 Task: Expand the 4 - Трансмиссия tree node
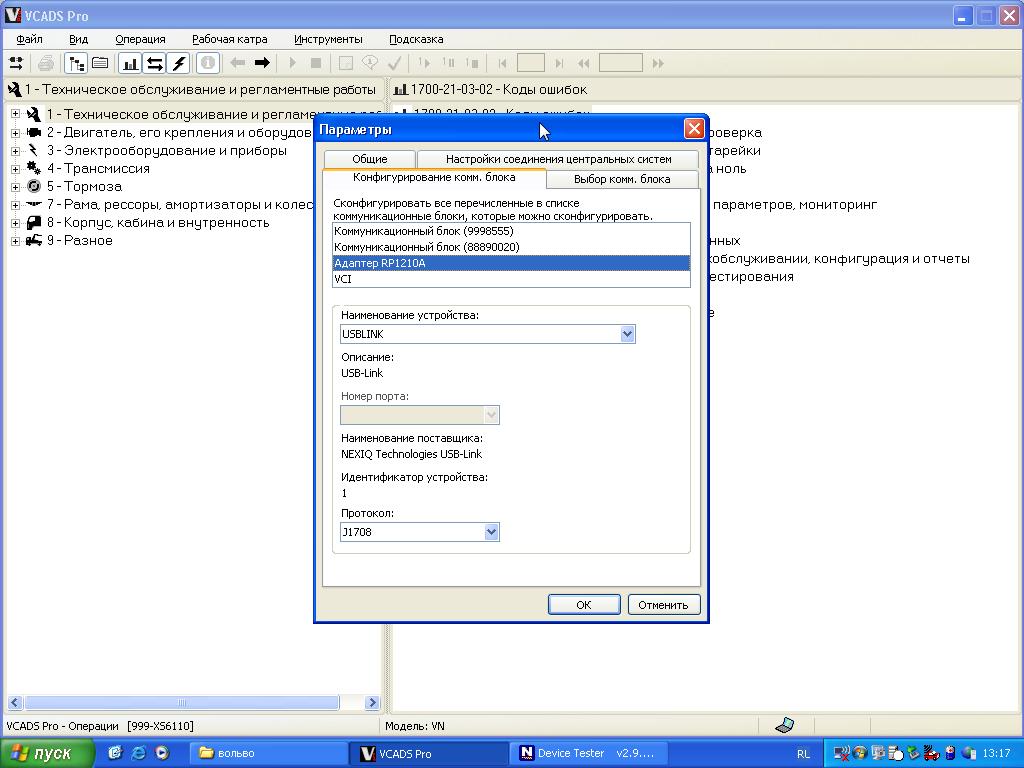[16, 168]
